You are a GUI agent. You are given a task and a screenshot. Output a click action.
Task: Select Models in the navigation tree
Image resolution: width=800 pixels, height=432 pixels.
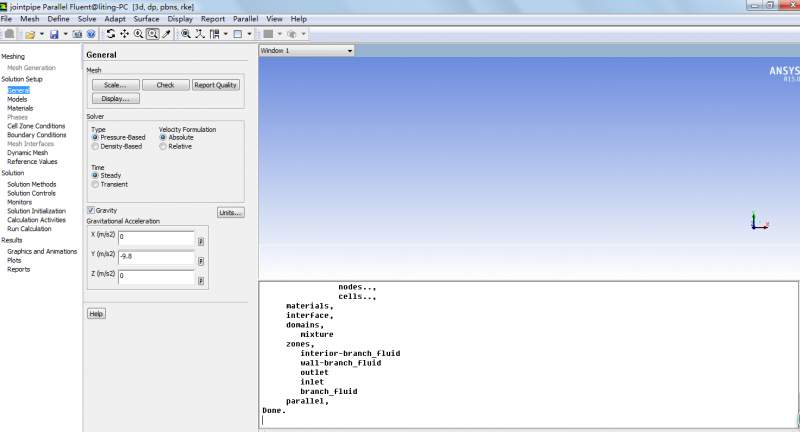tap(17, 99)
